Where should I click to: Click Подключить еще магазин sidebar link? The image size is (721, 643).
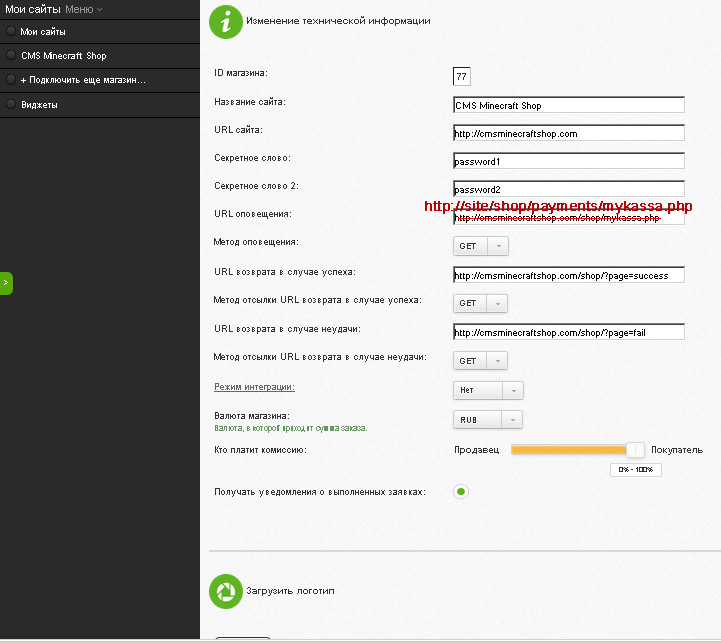pyautogui.click(x=83, y=80)
